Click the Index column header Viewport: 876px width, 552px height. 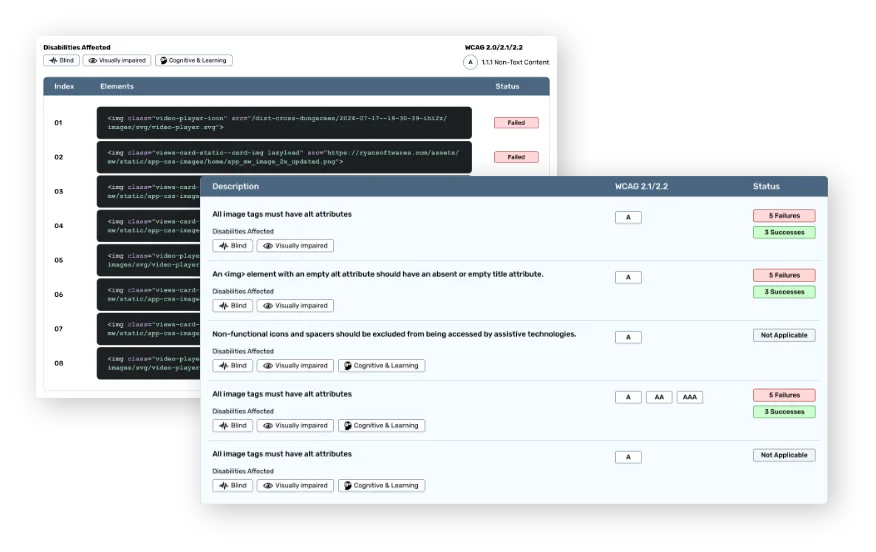[x=64, y=87]
